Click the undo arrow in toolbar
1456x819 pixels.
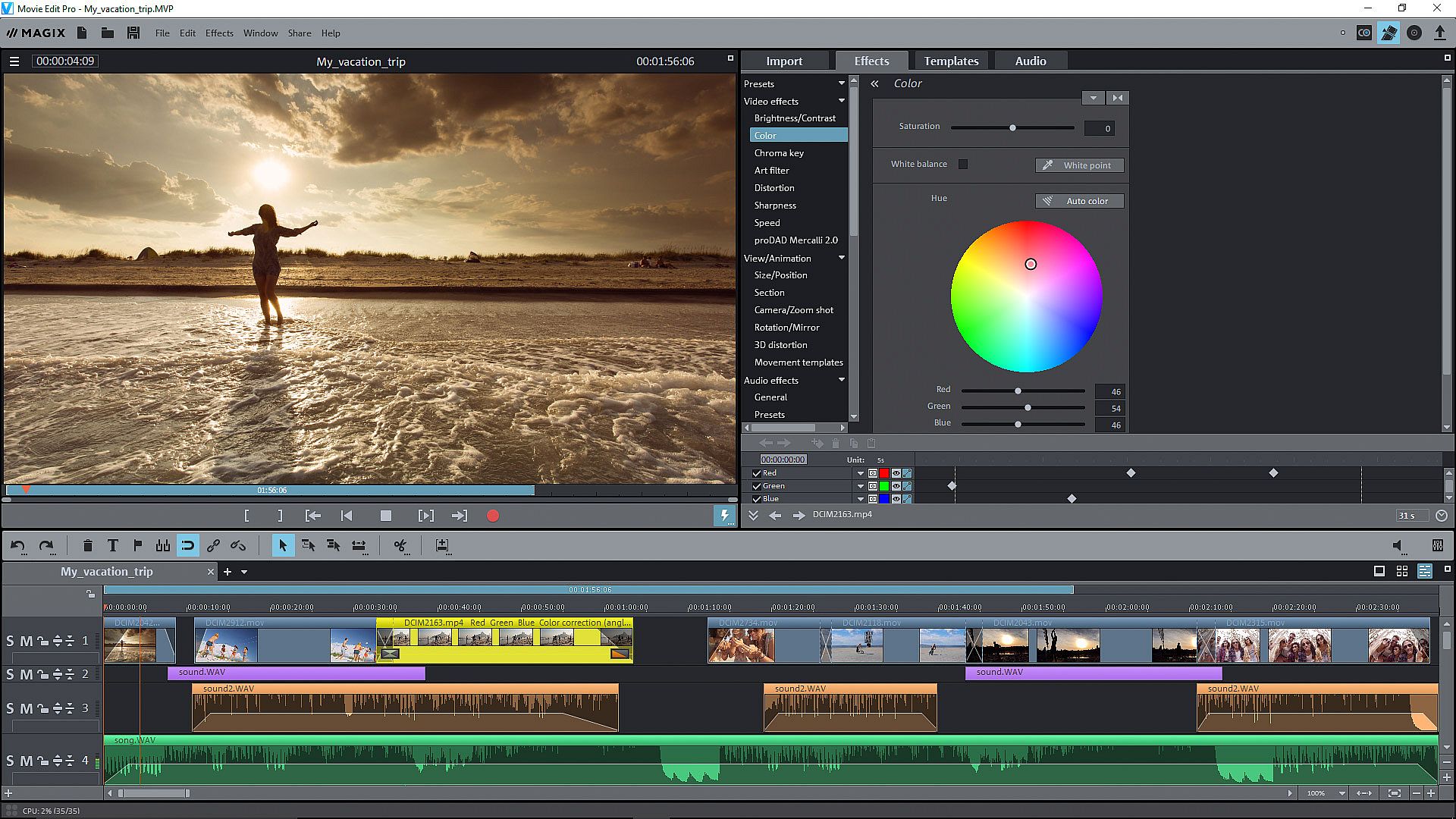tap(18, 545)
